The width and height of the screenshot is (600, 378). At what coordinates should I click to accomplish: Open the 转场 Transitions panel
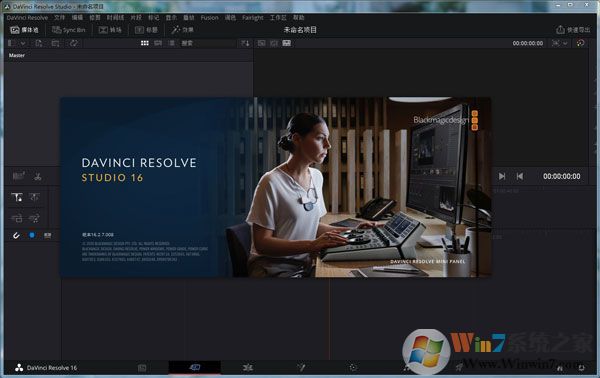click(110, 30)
